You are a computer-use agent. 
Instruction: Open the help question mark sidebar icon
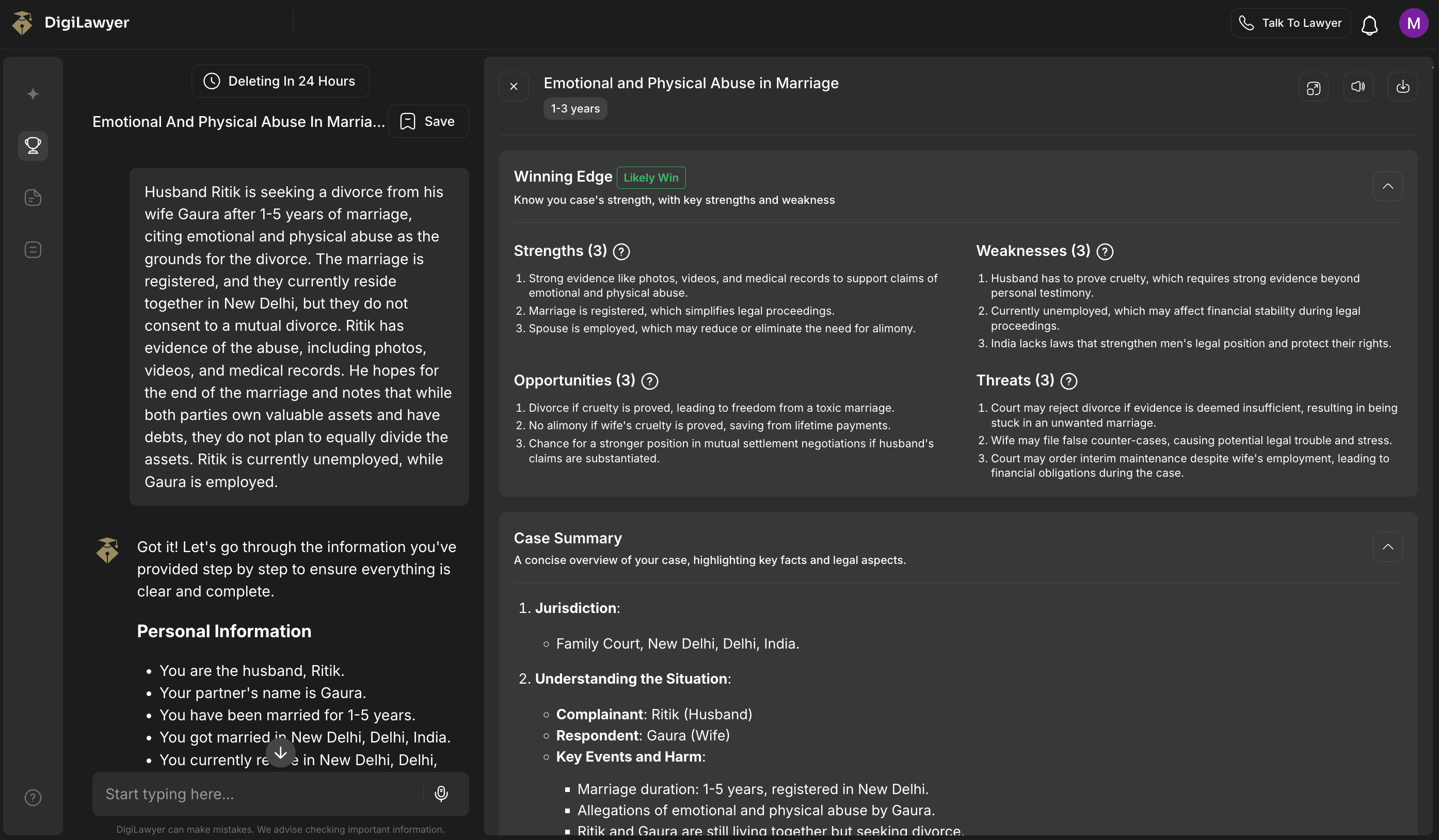[x=33, y=797]
